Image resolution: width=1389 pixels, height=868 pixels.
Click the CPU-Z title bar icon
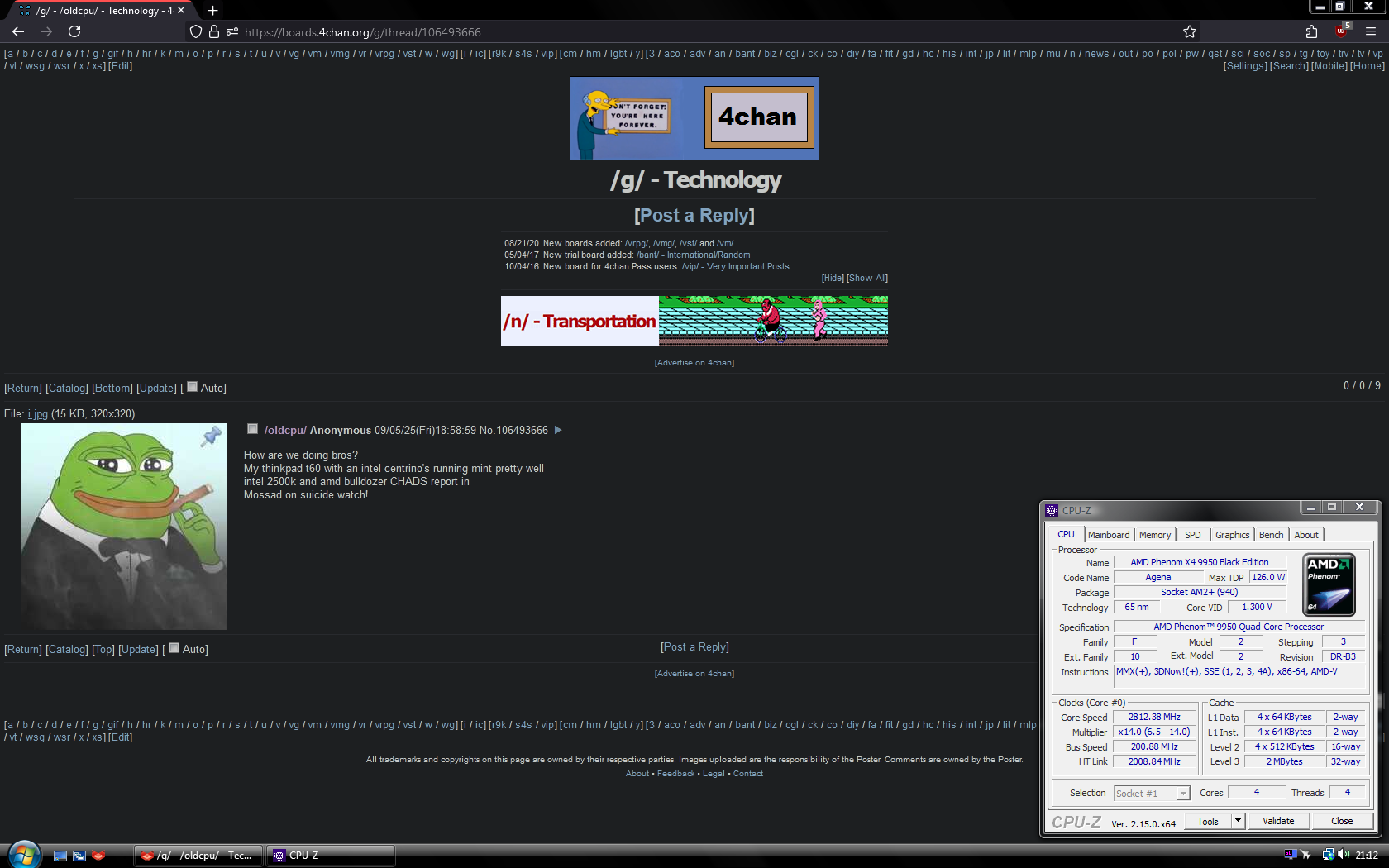tap(1052, 511)
